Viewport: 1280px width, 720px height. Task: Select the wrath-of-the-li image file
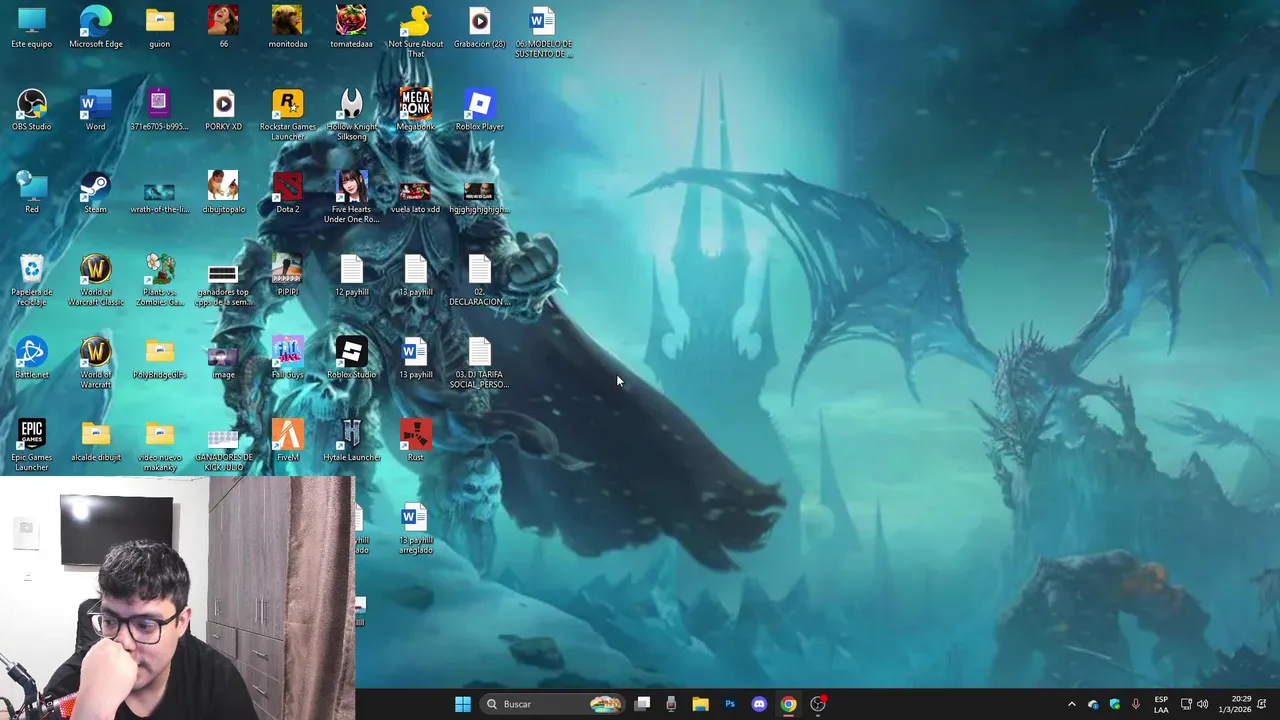160,196
